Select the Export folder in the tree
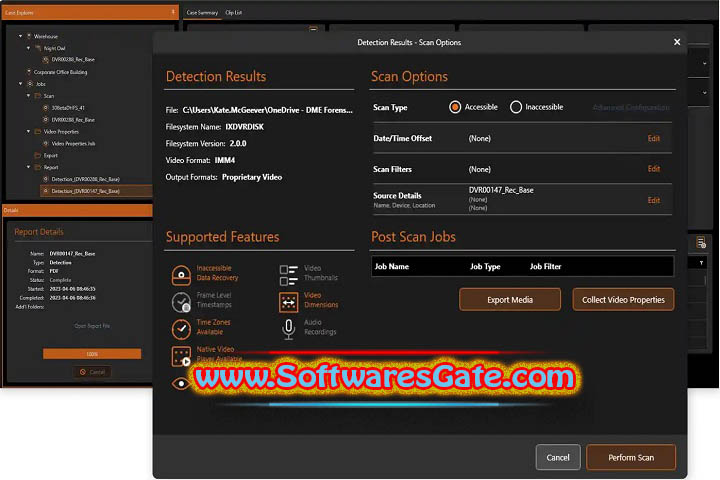Image resolution: width=720 pixels, height=480 pixels. click(51, 156)
